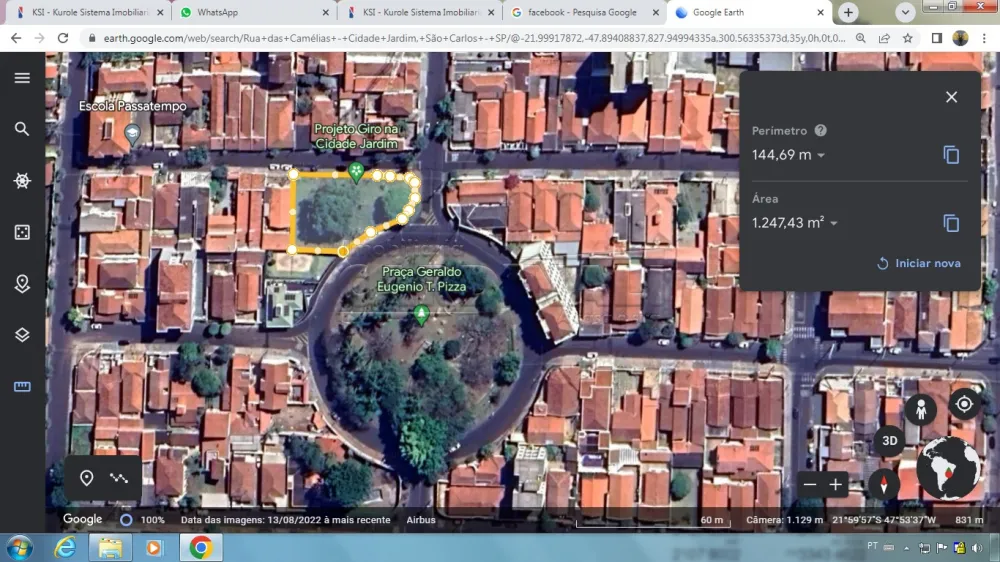The height and width of the screenshot is (562, 1000).
Task: Activate Pegman Street View mode
Action: pyautogui.click(x=920, y=409)
